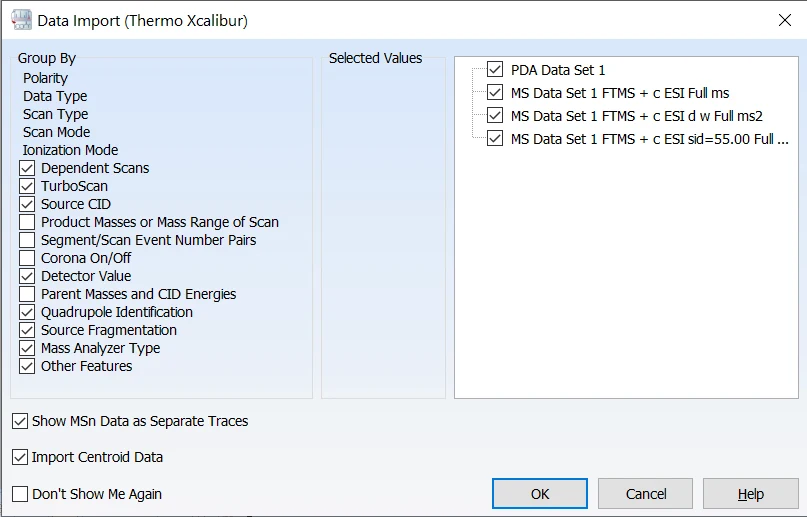Select Data Type in the Group By list

55,96
